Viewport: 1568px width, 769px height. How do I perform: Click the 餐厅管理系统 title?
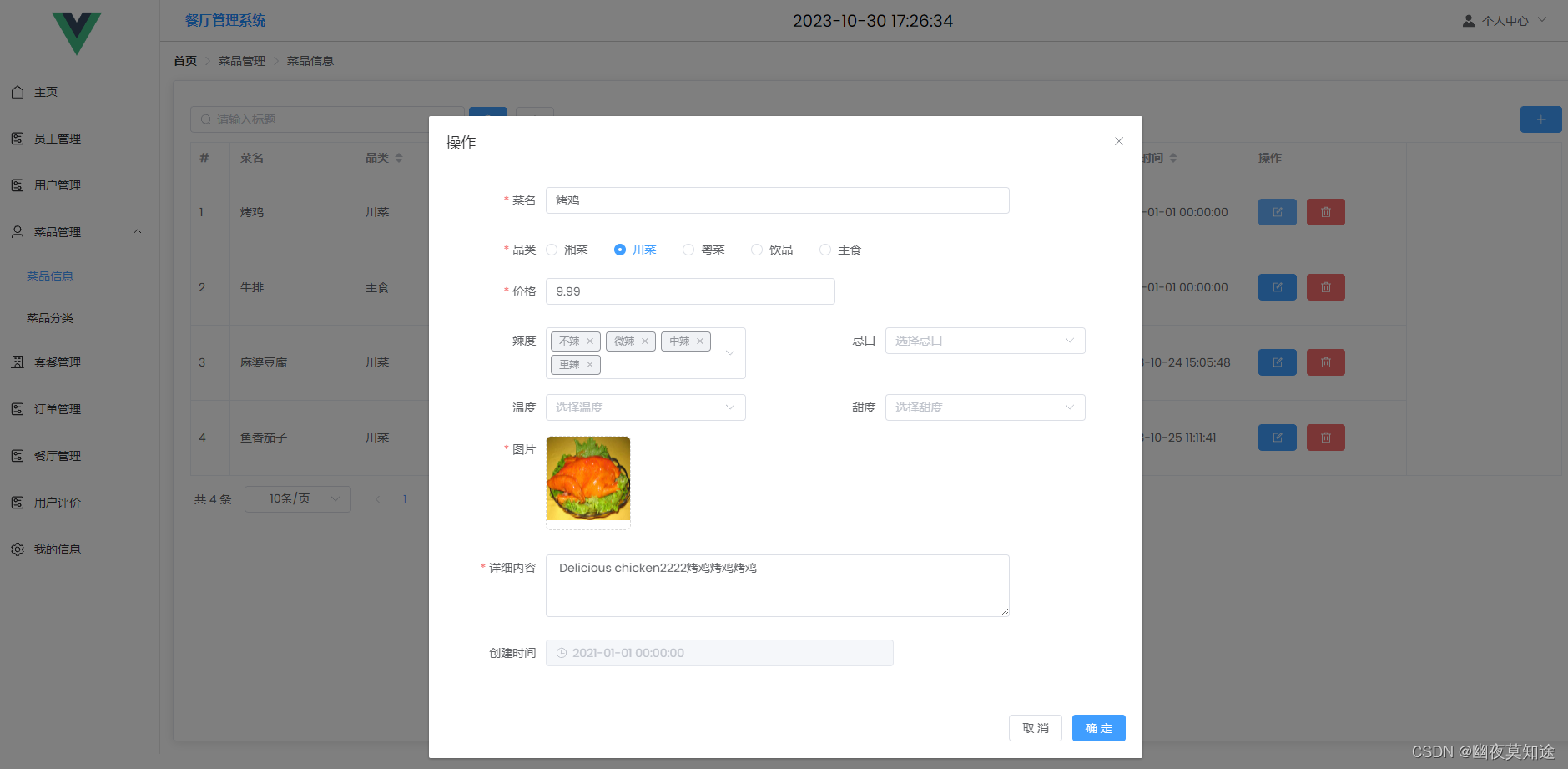[x=225, y=20]
